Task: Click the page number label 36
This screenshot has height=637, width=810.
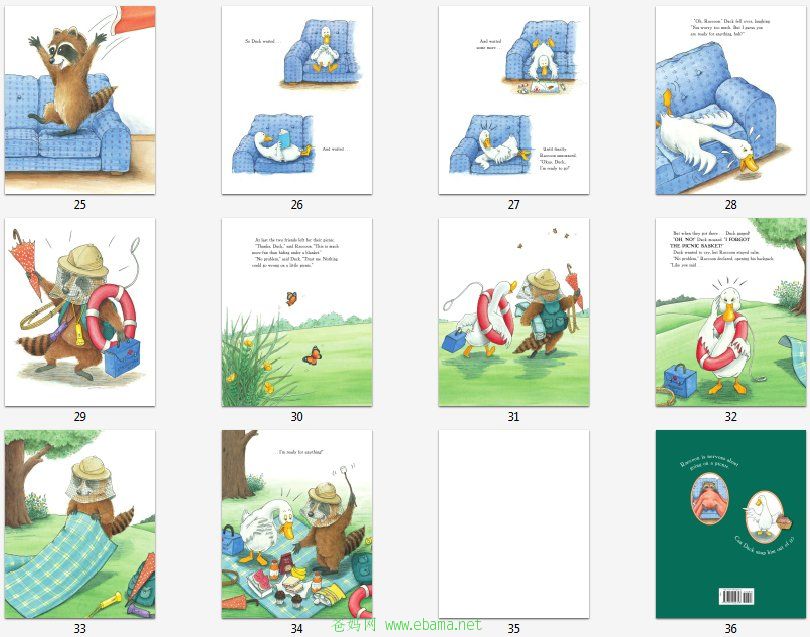Action: coord(730,629)
